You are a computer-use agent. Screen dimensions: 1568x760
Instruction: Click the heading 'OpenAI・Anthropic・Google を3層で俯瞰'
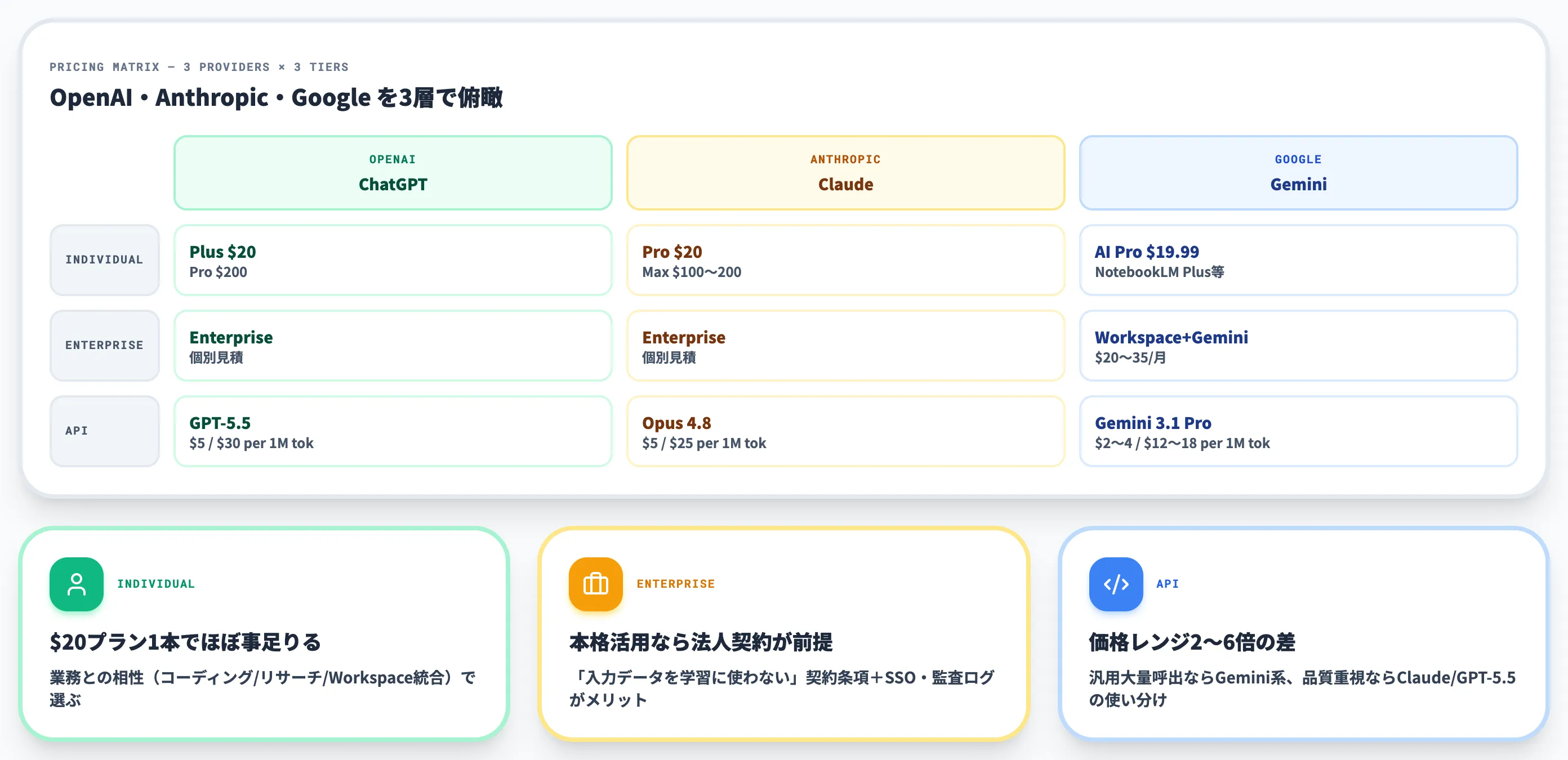coord(277,97)
